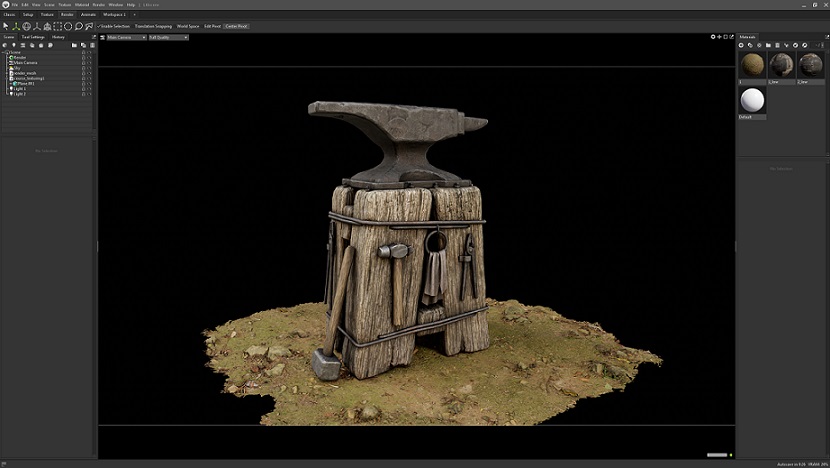830x468 pixels.
Task: Expand the render_mesh tree node
Action: [x=7, y=73]
